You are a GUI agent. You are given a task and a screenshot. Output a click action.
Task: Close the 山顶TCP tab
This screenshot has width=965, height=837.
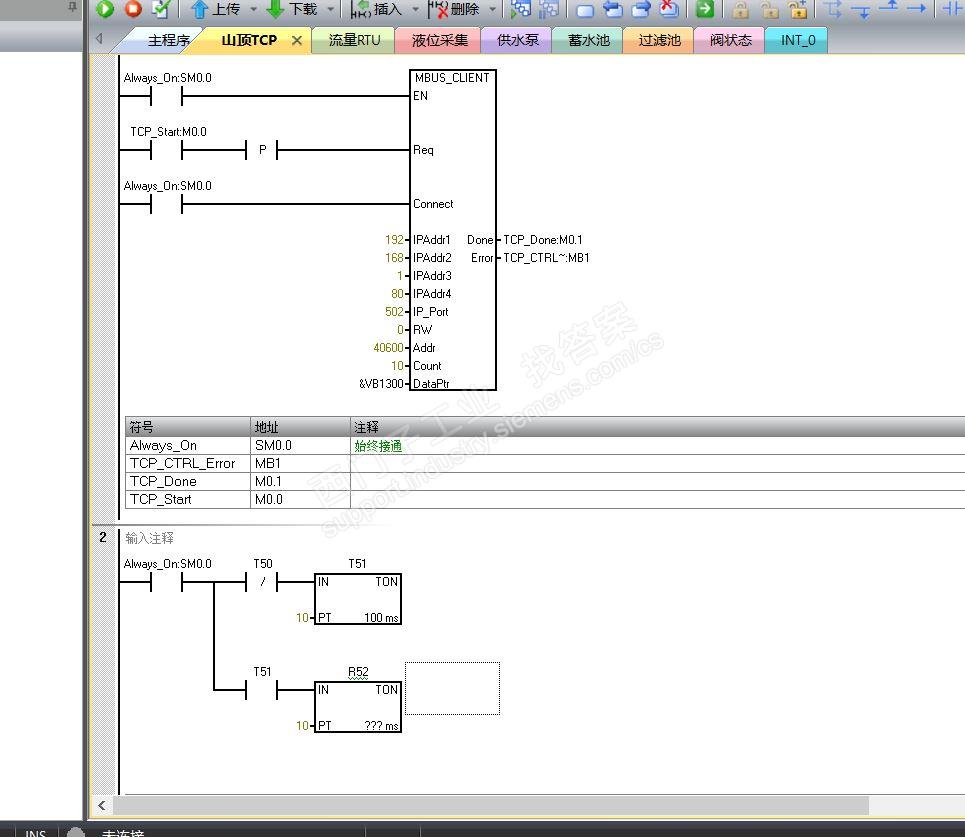tap(297, 41)
